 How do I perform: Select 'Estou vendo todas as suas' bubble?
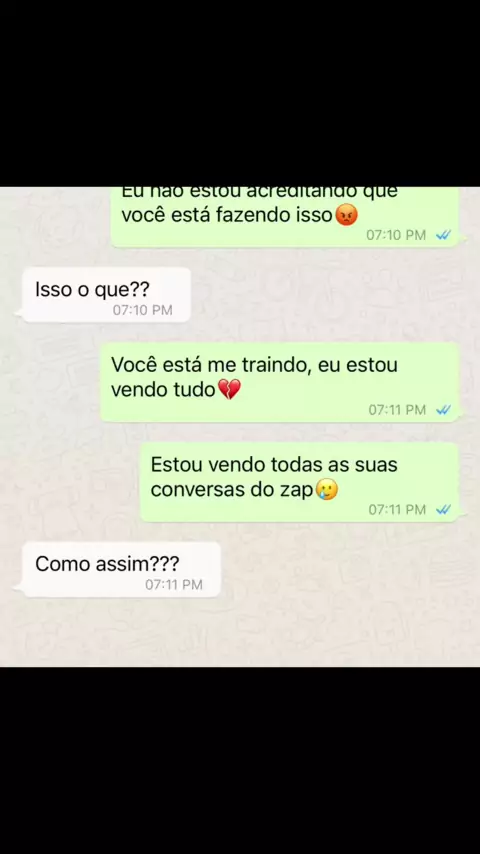point(300,482)
